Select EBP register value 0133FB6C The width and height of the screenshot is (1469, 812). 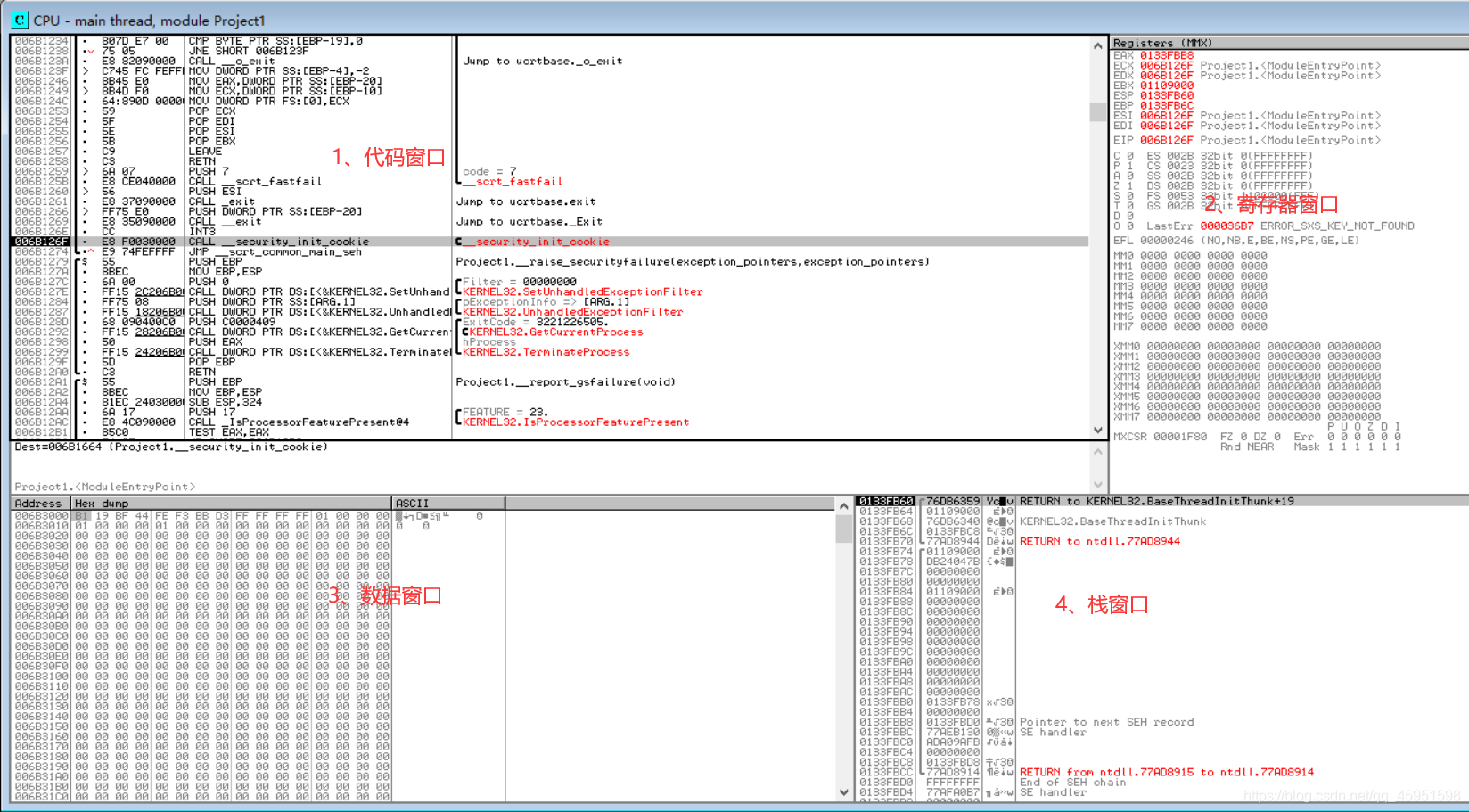(1166, 105)
